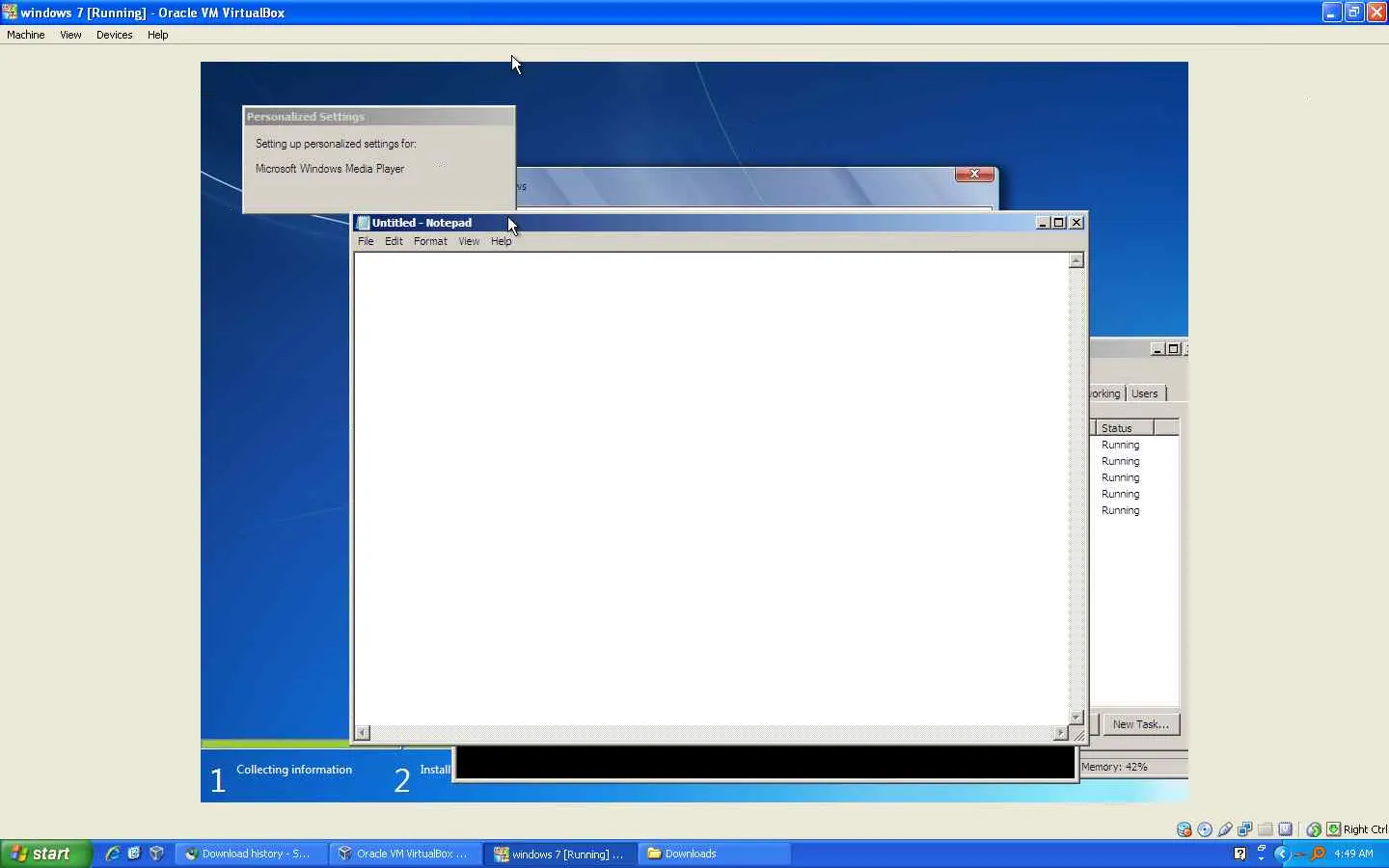Close the Notepad window

click(x=1076, y=223)
